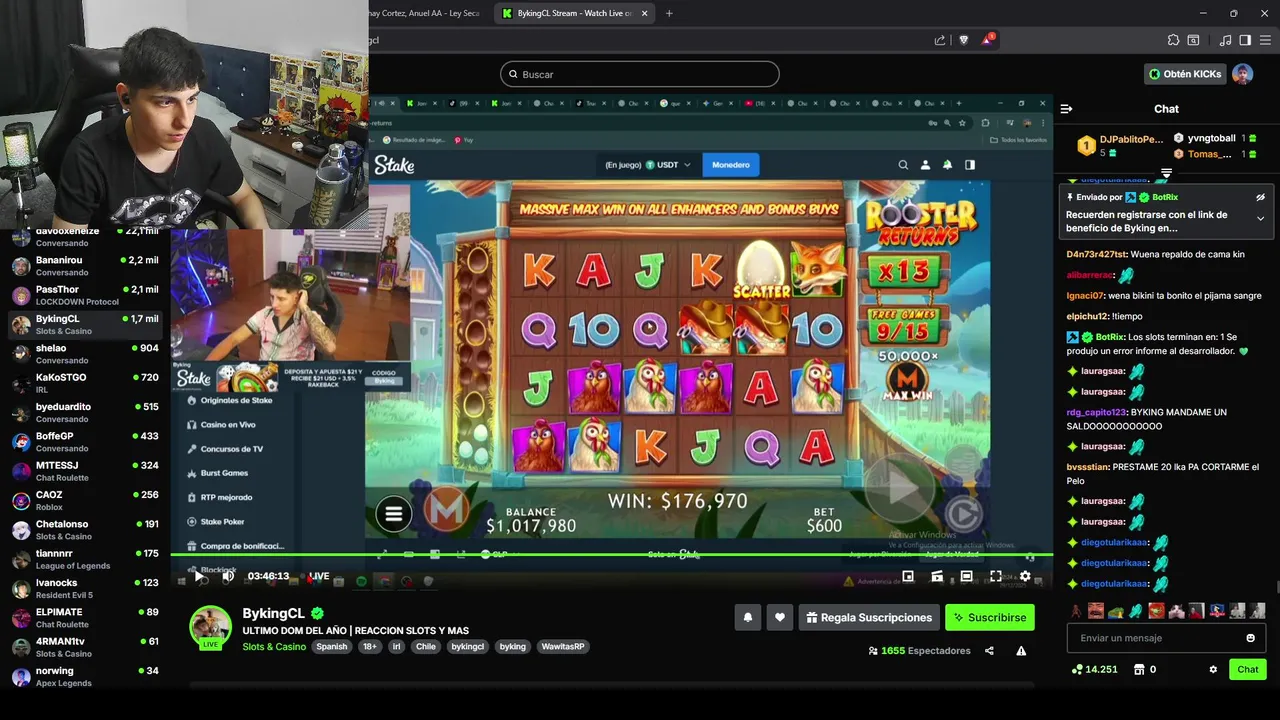The image size is (1280, 720).
Task: Collapse the chat panel
Action: click(x=1066, y=109)
